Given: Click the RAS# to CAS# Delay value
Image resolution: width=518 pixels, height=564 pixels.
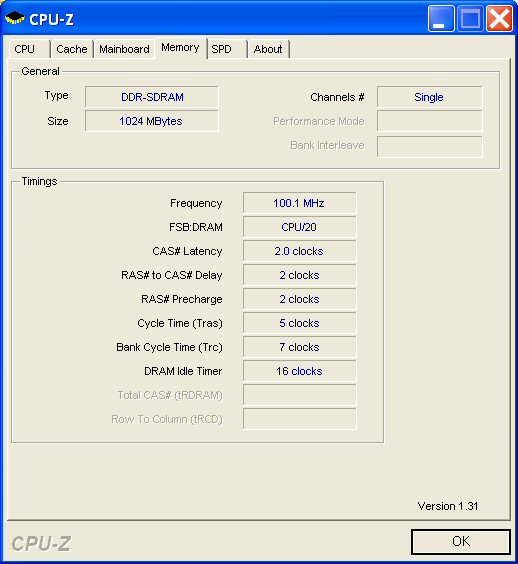Looking at the screenshot, I should (300, 275).
